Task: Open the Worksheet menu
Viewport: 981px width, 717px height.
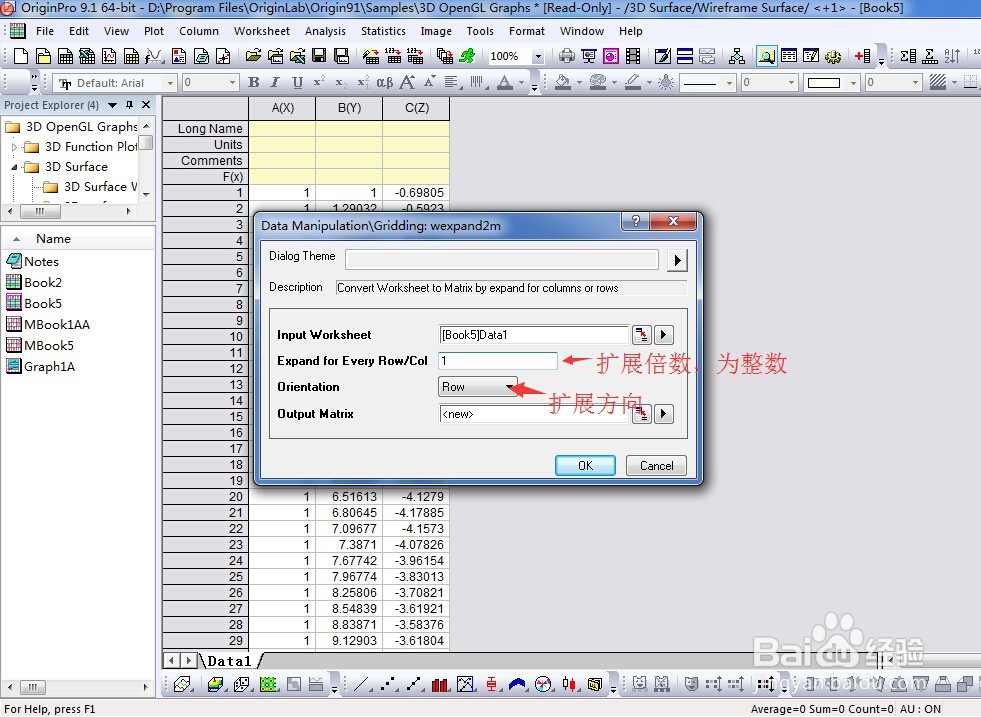Action: [262, 31]
